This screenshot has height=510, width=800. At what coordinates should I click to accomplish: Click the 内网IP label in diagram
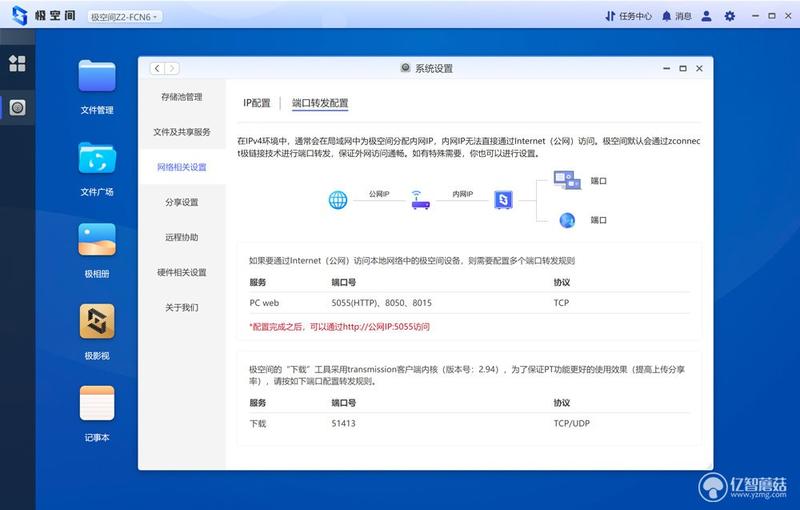tap(463, 194)
